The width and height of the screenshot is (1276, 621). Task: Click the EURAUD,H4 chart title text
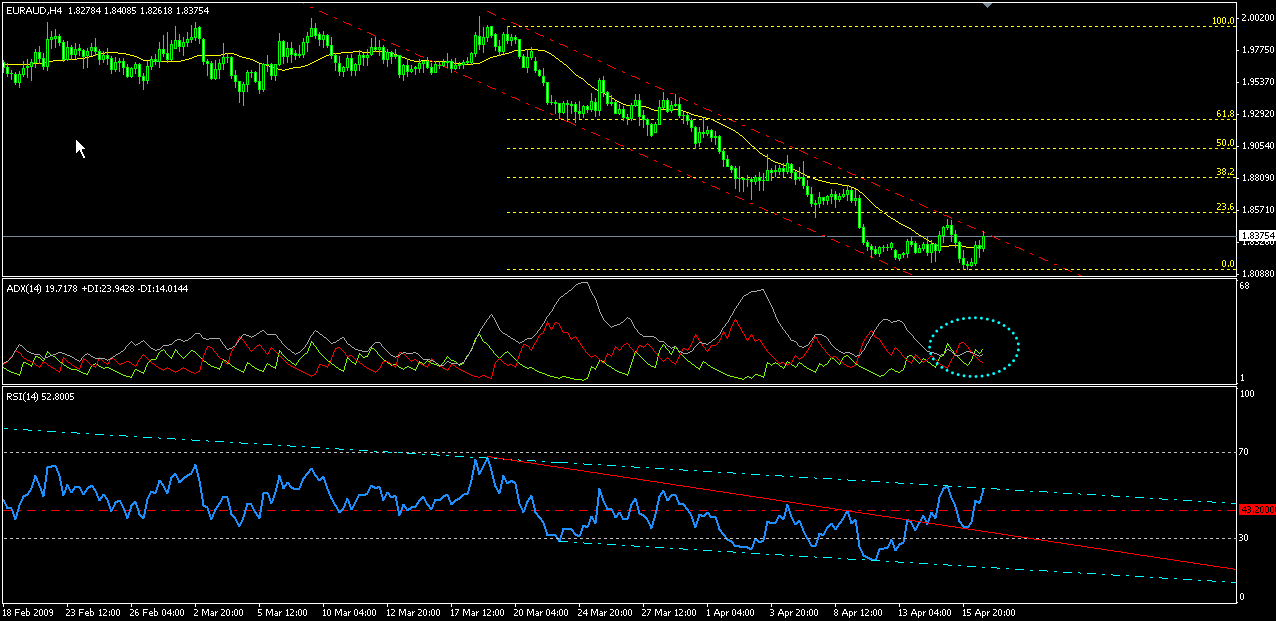tap(33, 10)
